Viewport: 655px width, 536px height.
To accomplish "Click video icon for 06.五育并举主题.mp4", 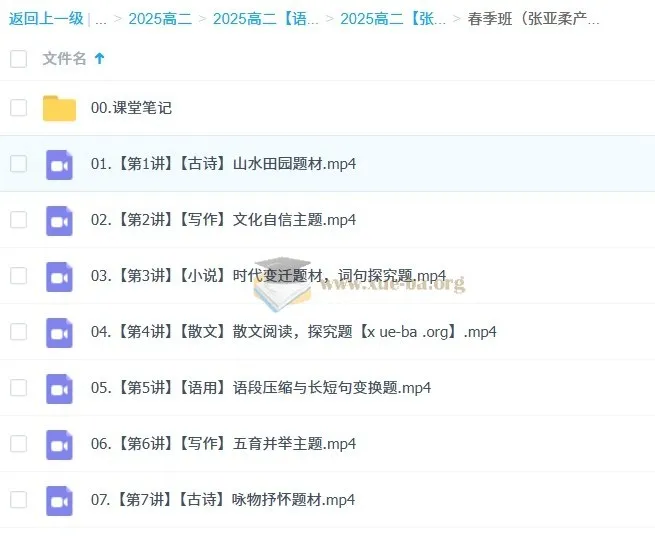I will coord(59,445).
